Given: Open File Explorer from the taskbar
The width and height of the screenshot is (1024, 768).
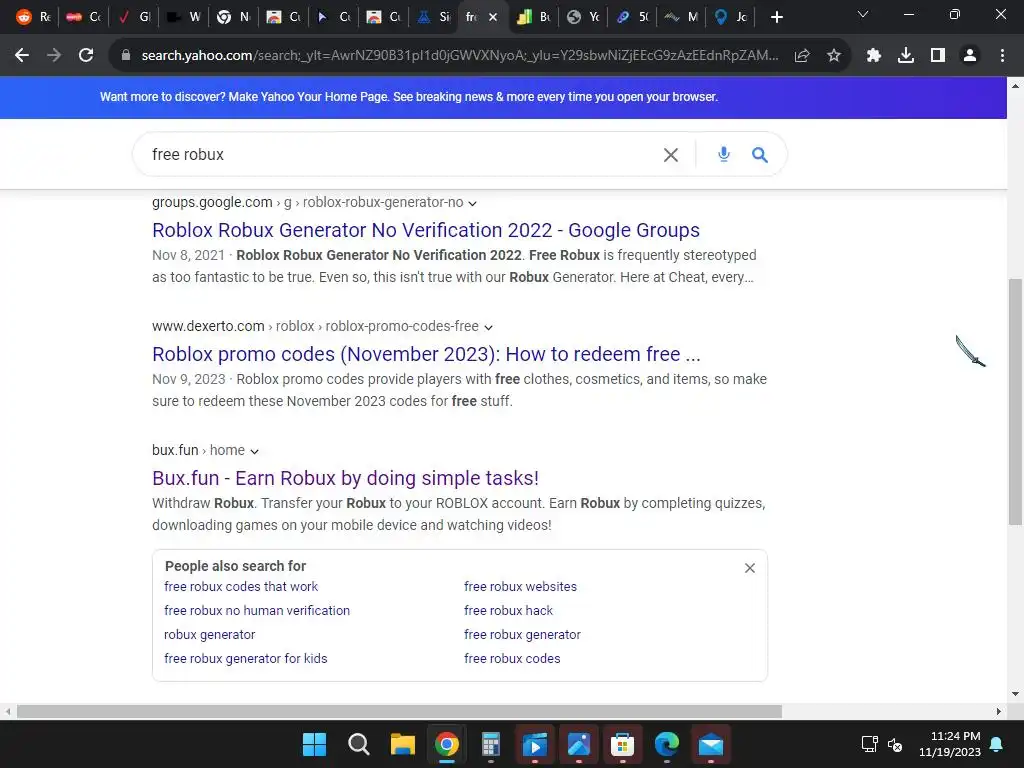Looking at the screenshot, I should click(x=403, y=744).
